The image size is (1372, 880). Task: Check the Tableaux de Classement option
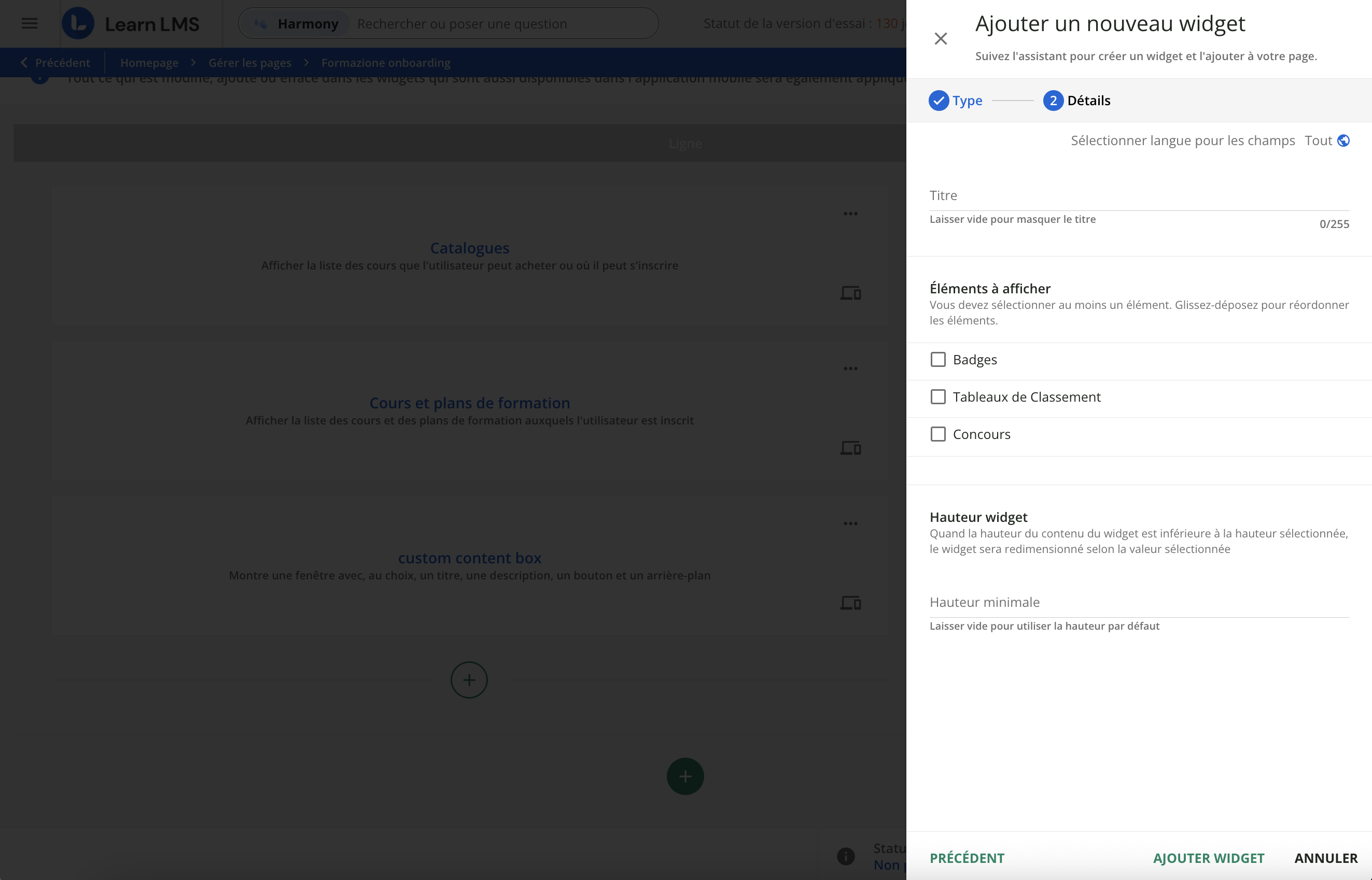938,396
